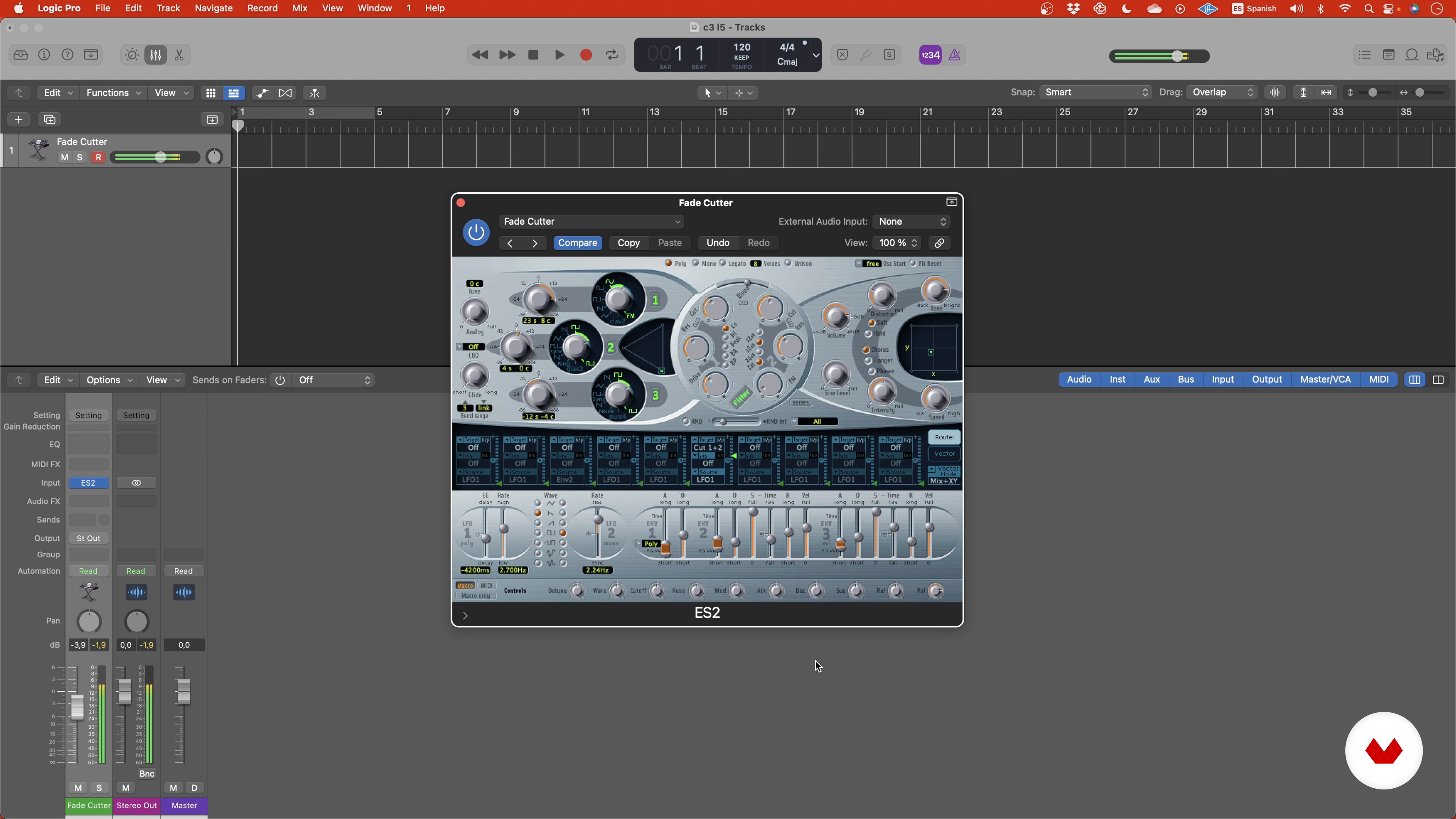Solo the Fade Cutter track header
1456x819 pixels.
coord(80,157)
